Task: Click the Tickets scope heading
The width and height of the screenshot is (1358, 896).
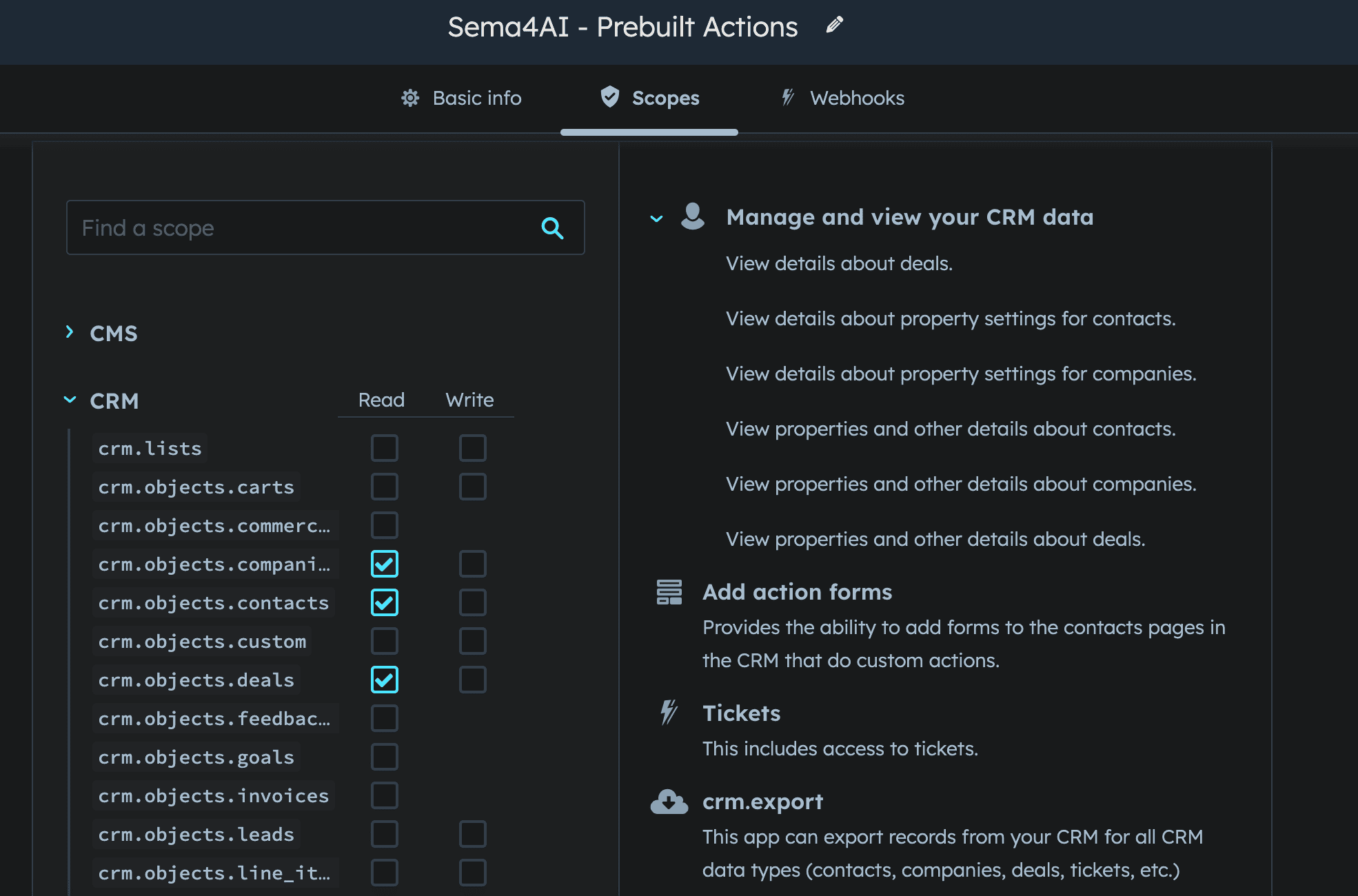Action: point(742,713)
